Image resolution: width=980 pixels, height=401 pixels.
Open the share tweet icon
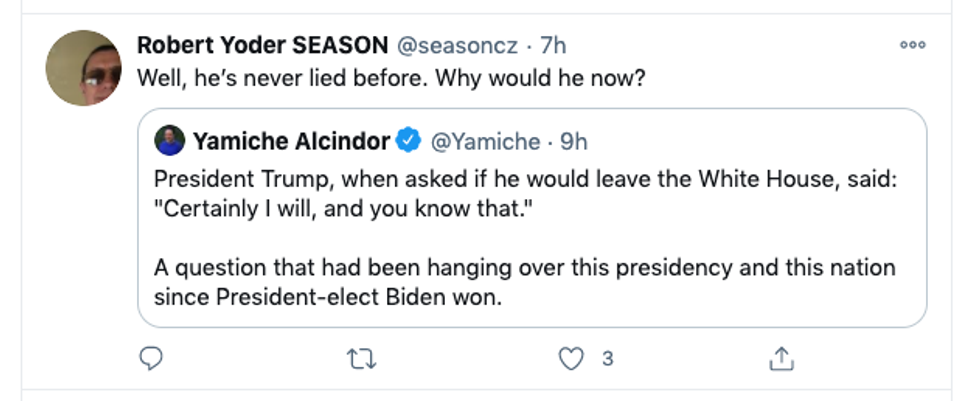780,358
